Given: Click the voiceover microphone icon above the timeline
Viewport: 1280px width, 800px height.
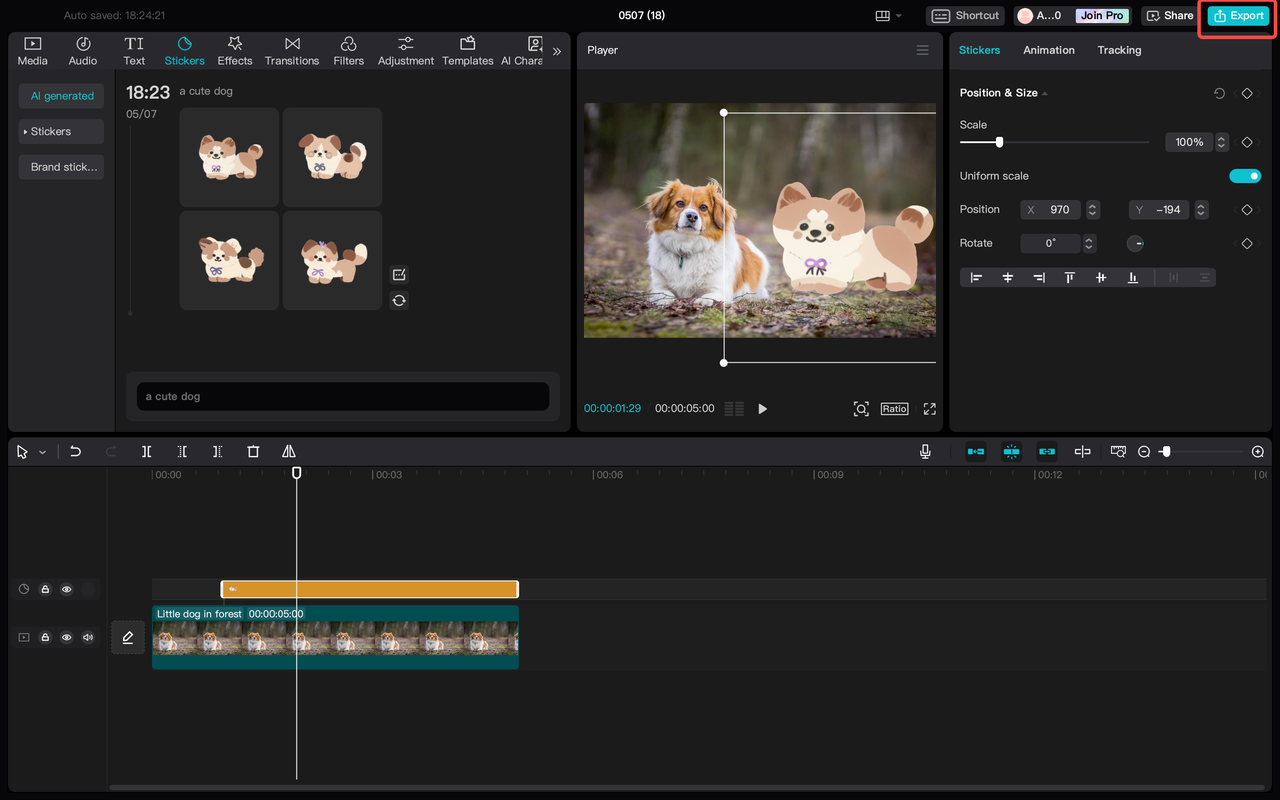Looking at the screenshot, I should (x=925, y=451).
